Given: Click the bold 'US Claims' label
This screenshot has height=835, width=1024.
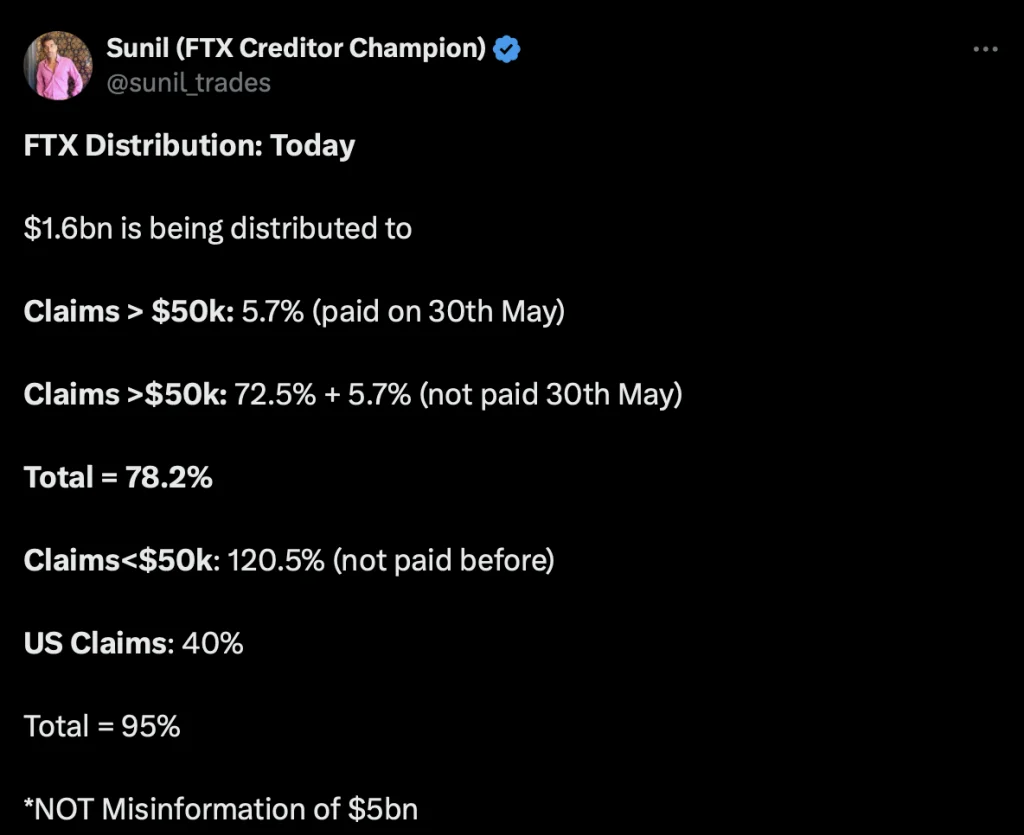Looking at the screenshot, I should (95, 643).
